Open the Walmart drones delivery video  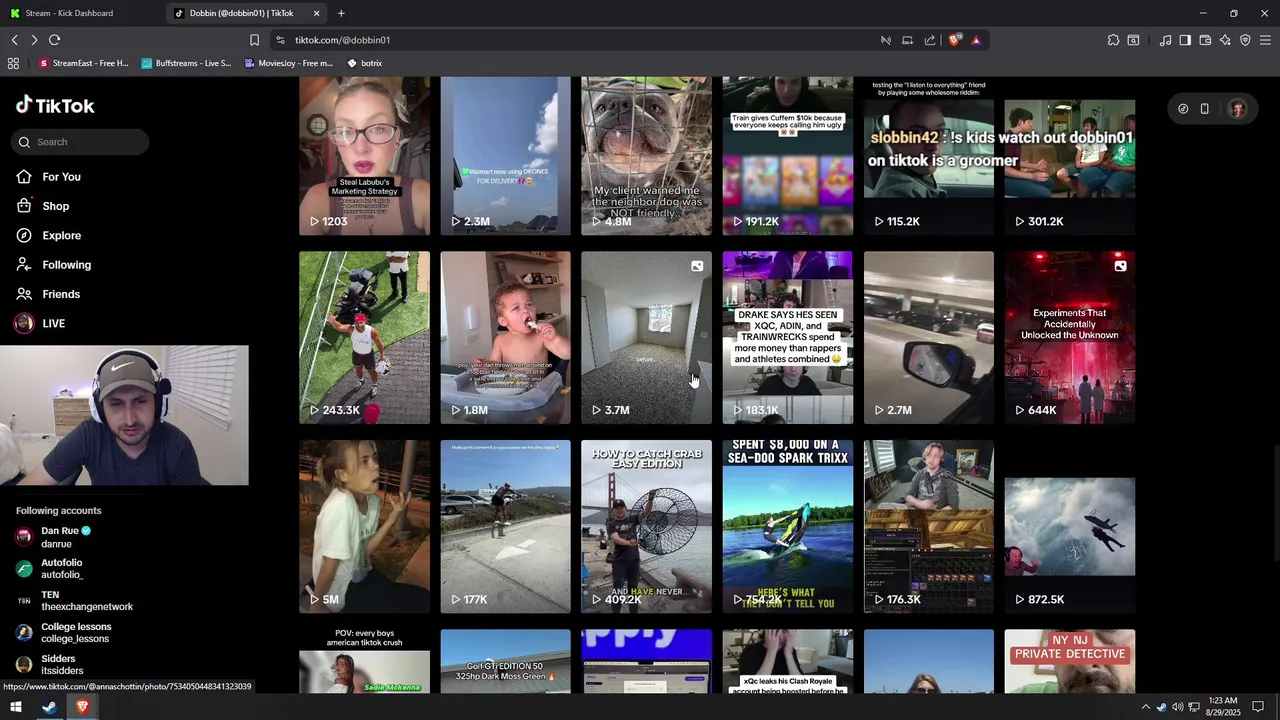[x=505, y=156]
